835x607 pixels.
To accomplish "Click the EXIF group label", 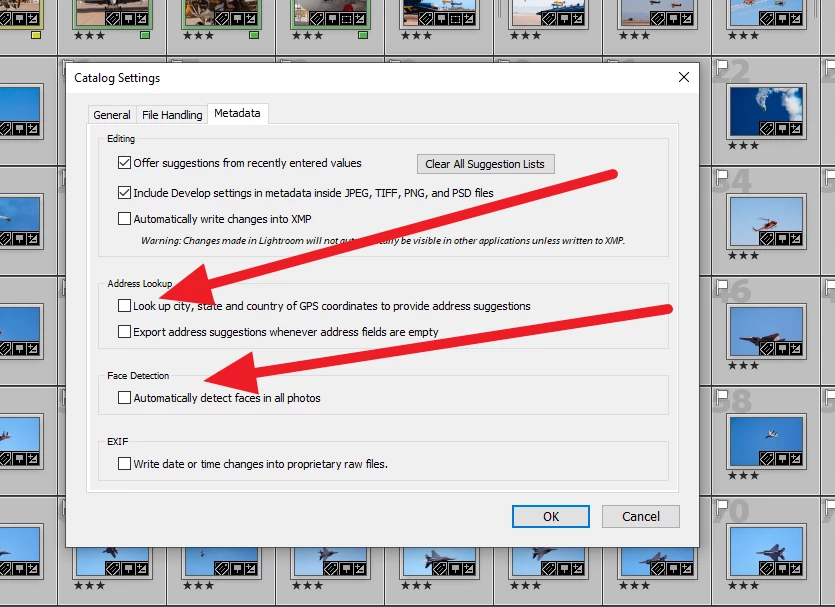I will (x=118, y=441).
